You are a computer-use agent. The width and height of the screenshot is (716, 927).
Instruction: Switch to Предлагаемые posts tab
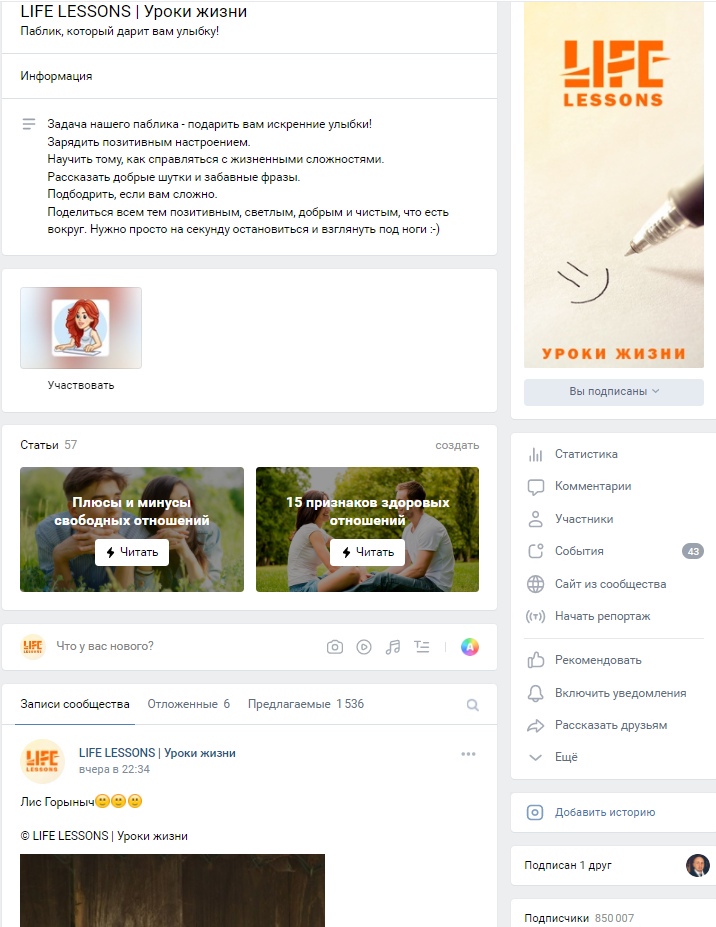click(x=306, y=704)
